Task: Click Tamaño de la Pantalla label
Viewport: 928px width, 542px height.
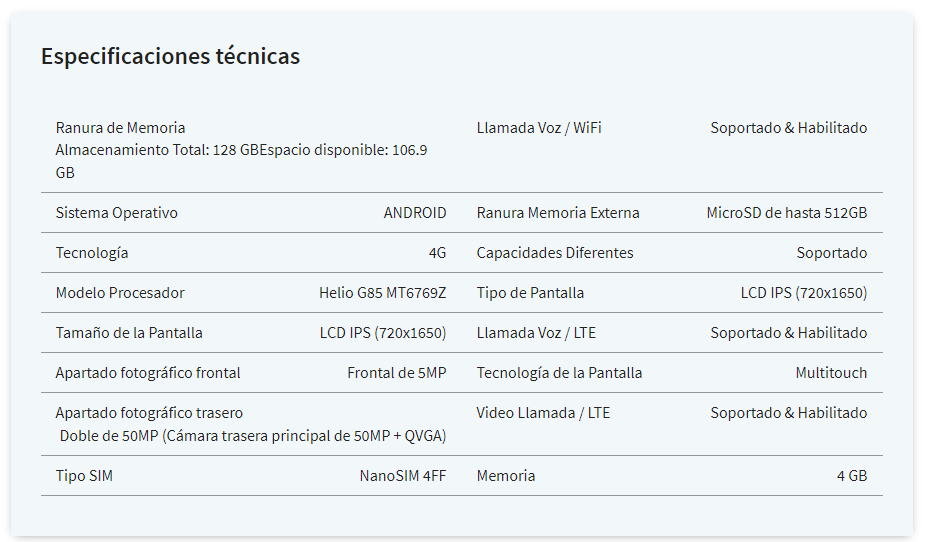Action: 129,333
